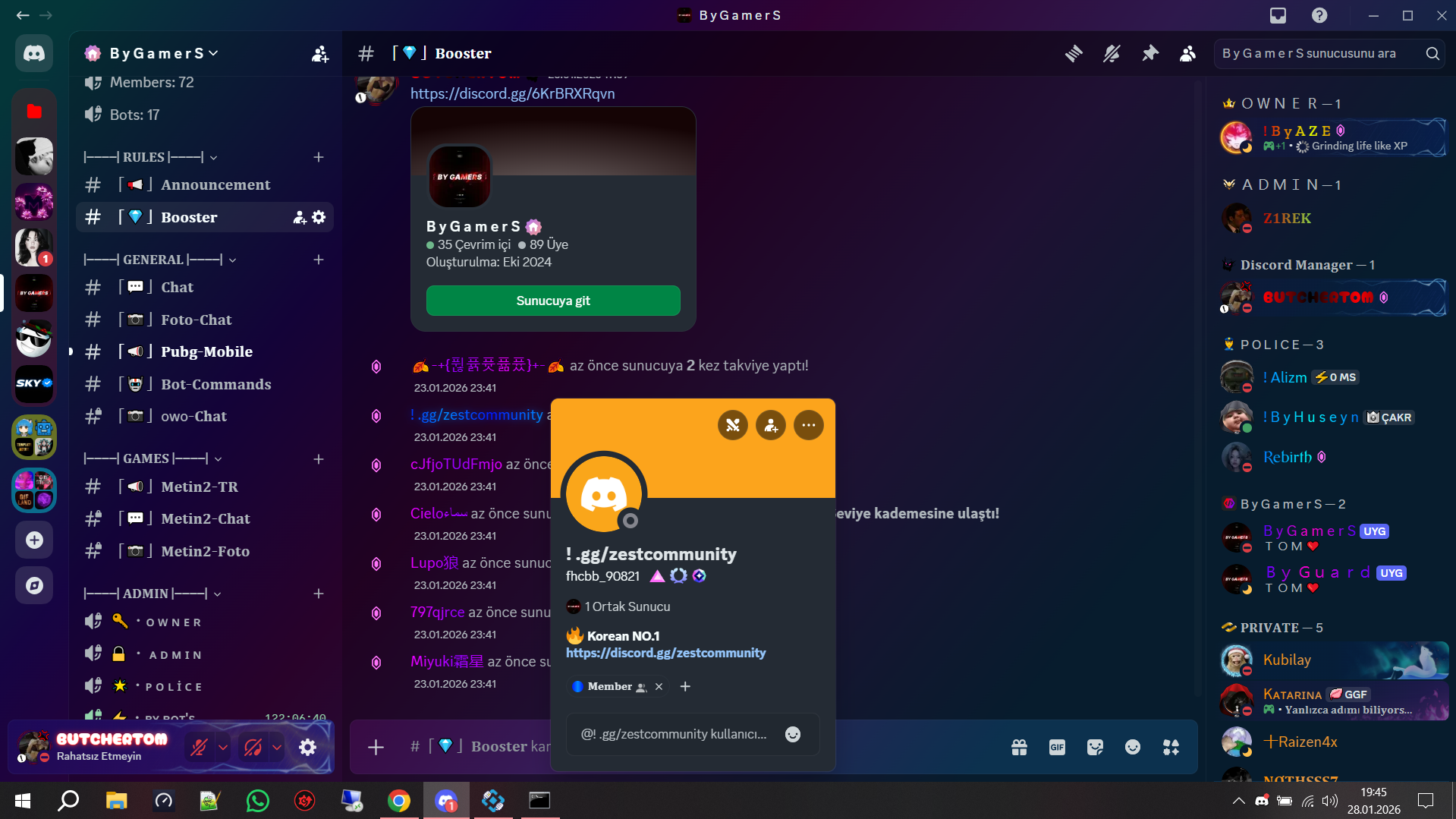Click the profile popup message field
The height and width of the screenshot is (819, 1456).
click(x=693, y=734)
